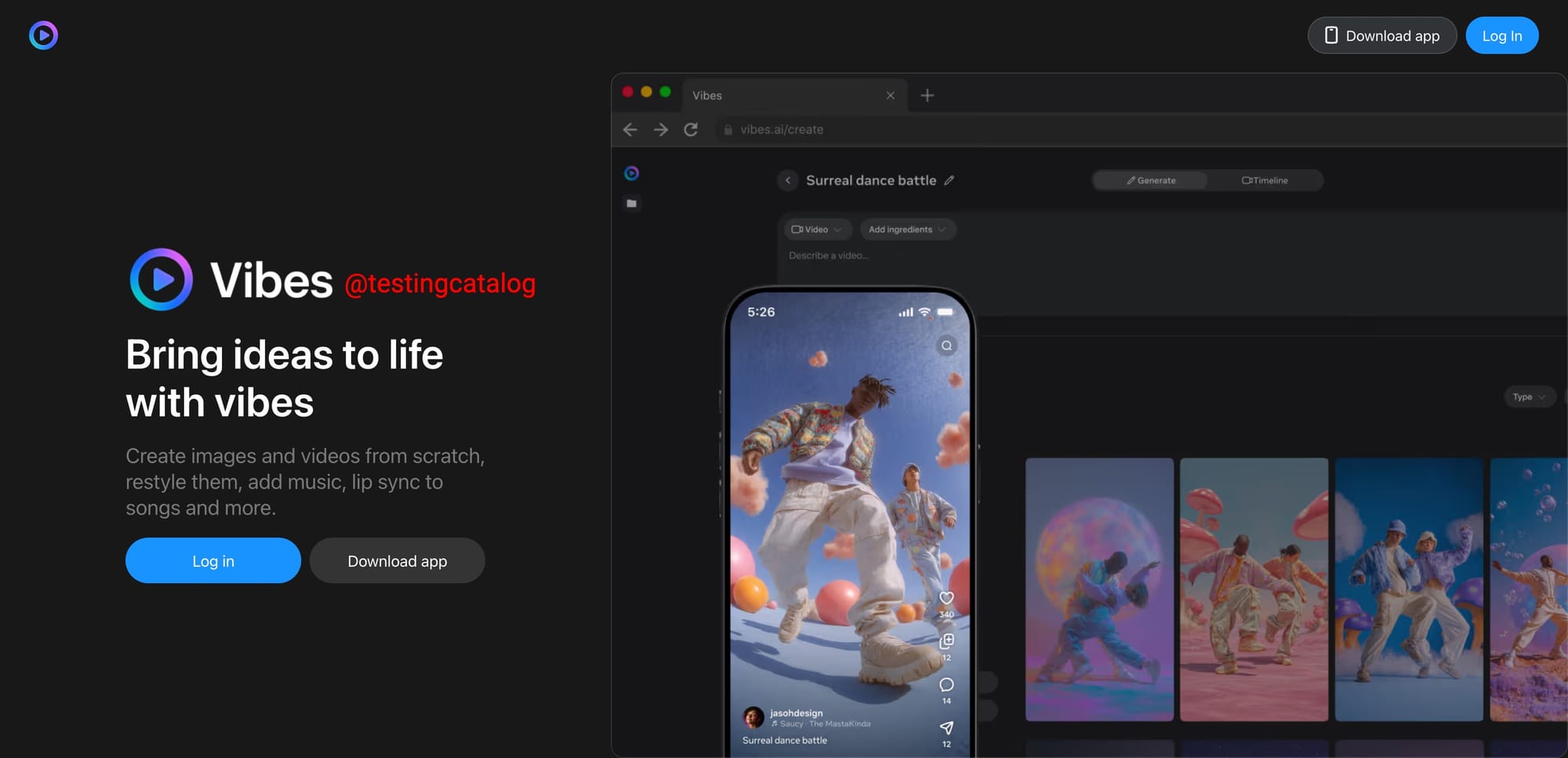Viewport: 1568px width, 758px height.
Task: Edit the Surreal dance battle title with pencil icon
Action: (949, 180)
